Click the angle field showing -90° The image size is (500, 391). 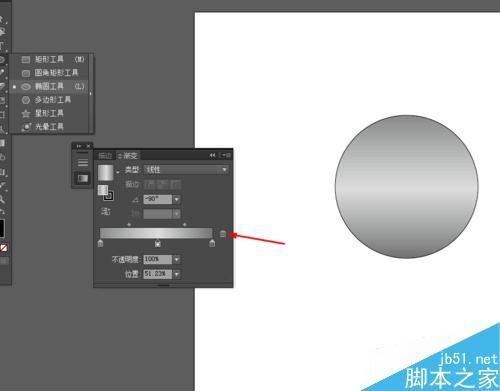click(x=158, y=199)
